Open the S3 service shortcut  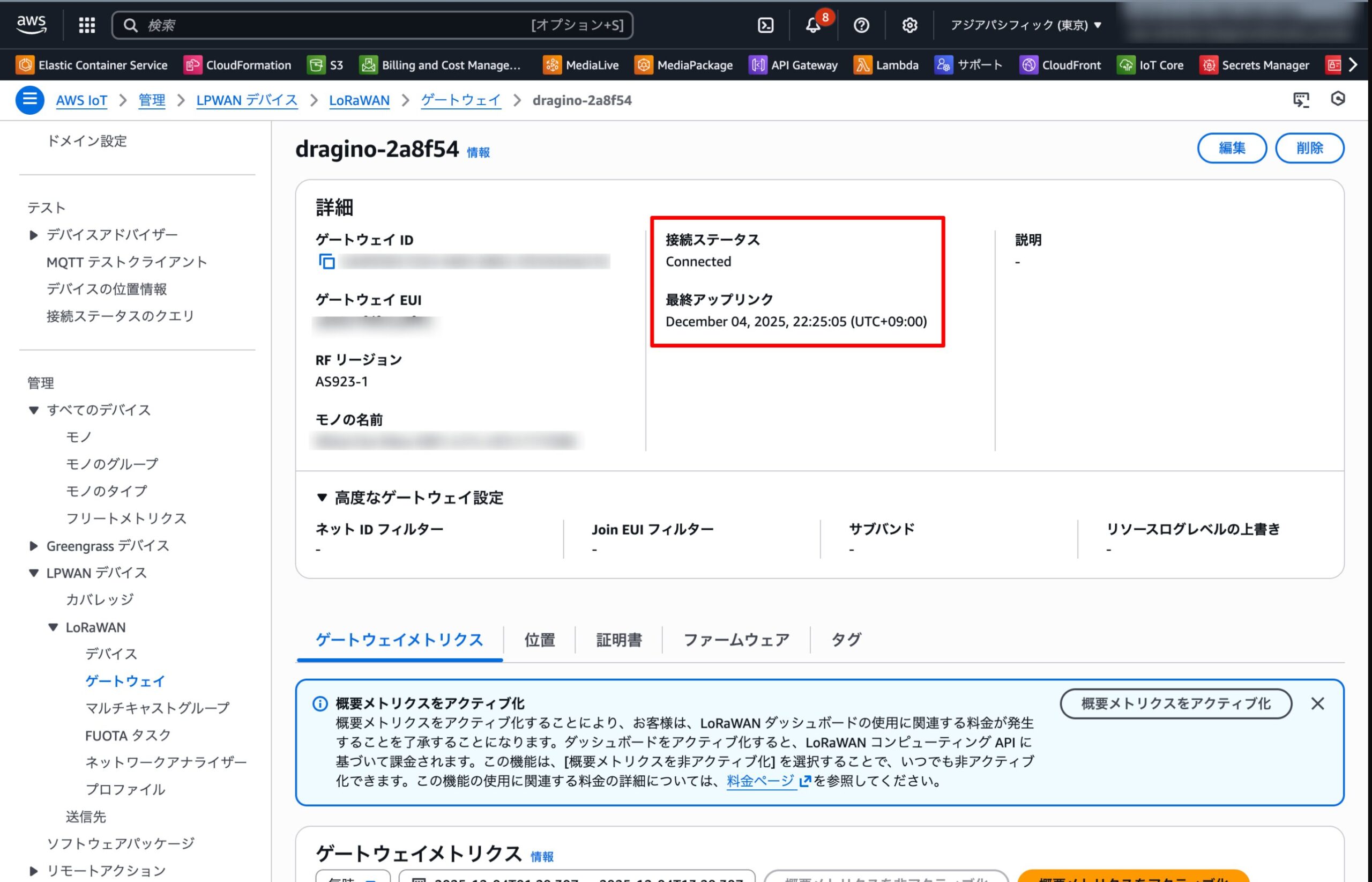click(x=327, y=65)
